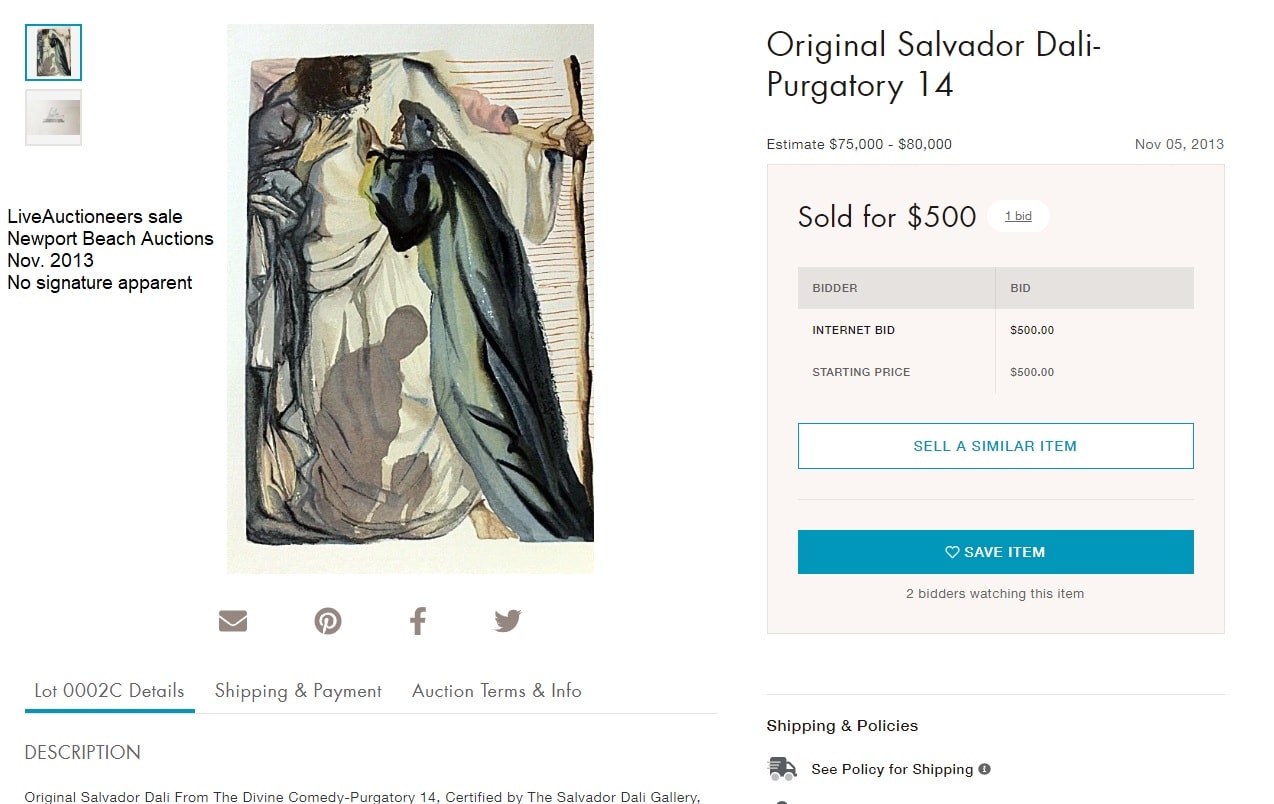Viewport: 1274px width, 804px height.
Task: Open the Shipping & Payment tab
Action: (x=298, y=691)
